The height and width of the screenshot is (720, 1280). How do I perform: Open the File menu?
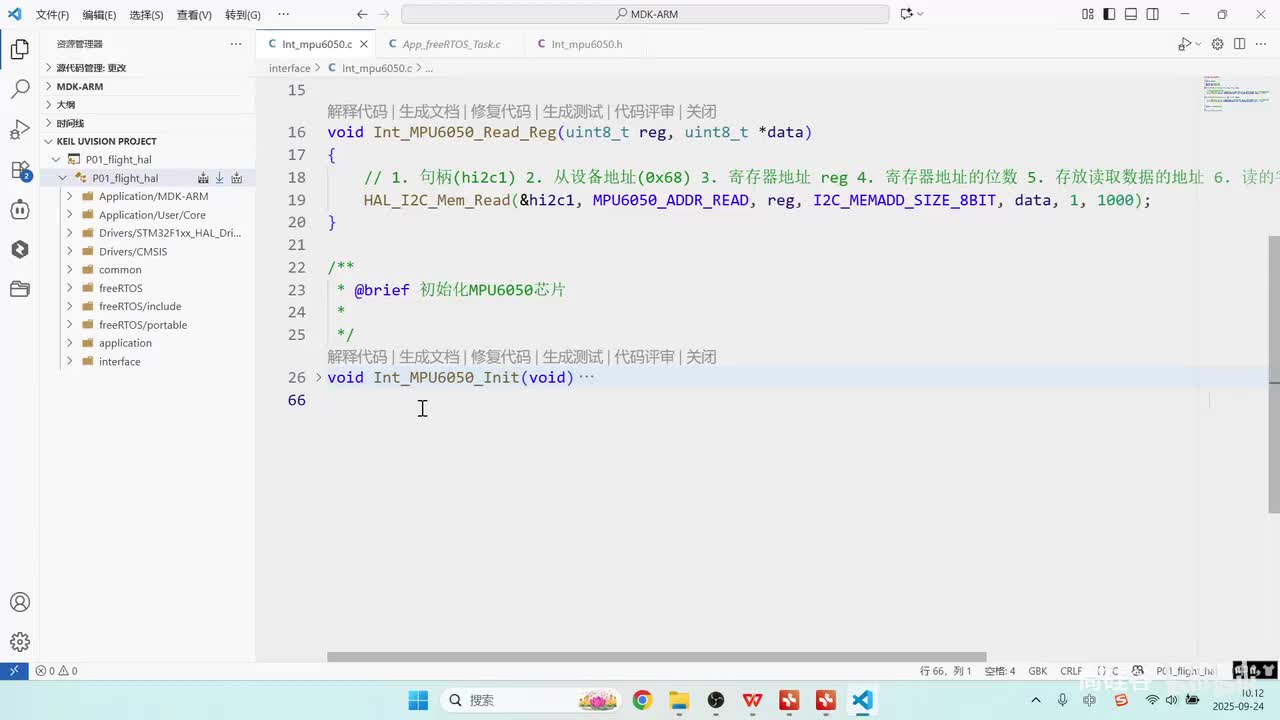click(x=53, y=15)
